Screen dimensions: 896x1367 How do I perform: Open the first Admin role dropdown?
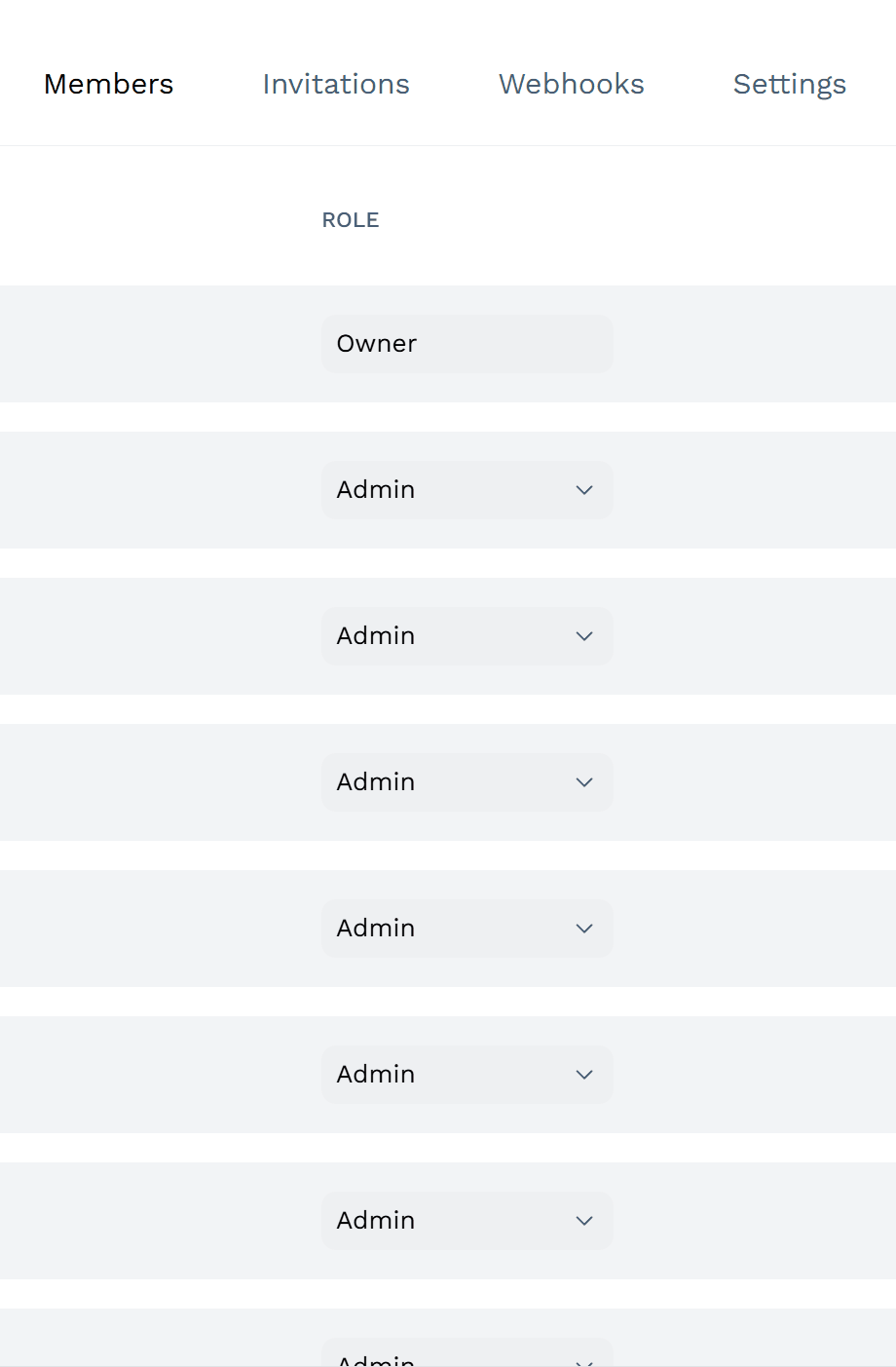pos(467,490)
